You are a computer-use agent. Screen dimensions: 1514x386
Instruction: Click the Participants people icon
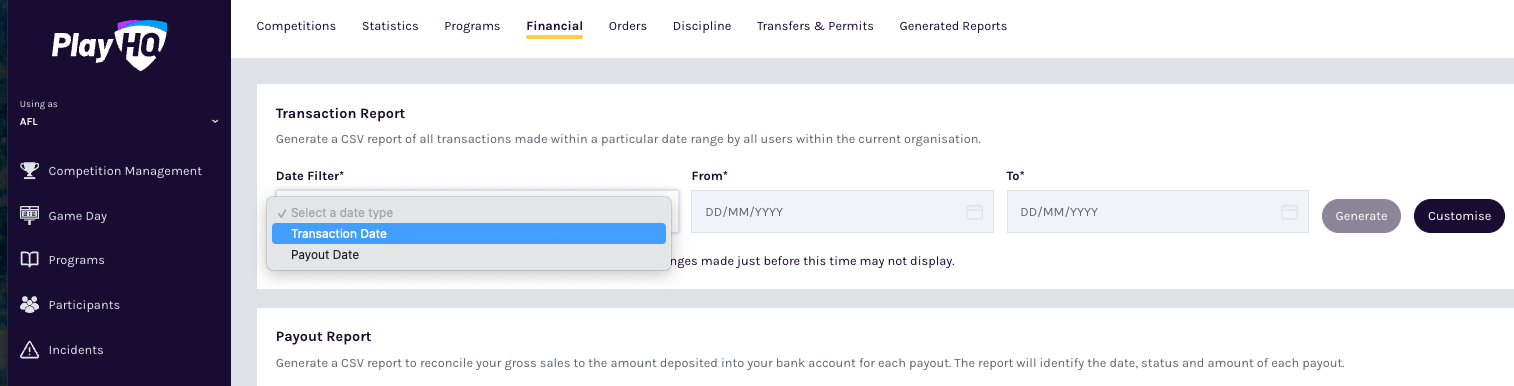pos(30,305)
